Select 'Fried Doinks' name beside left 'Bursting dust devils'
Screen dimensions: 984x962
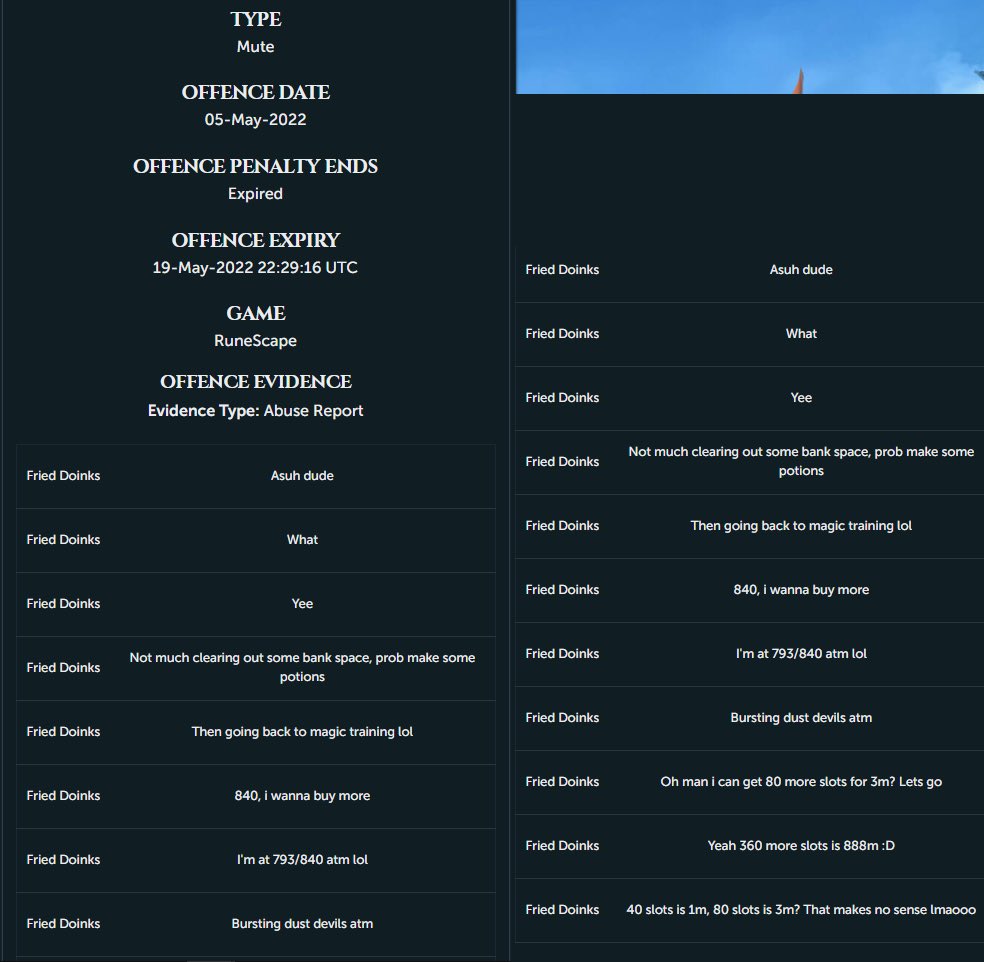click(x=63, y=924)
